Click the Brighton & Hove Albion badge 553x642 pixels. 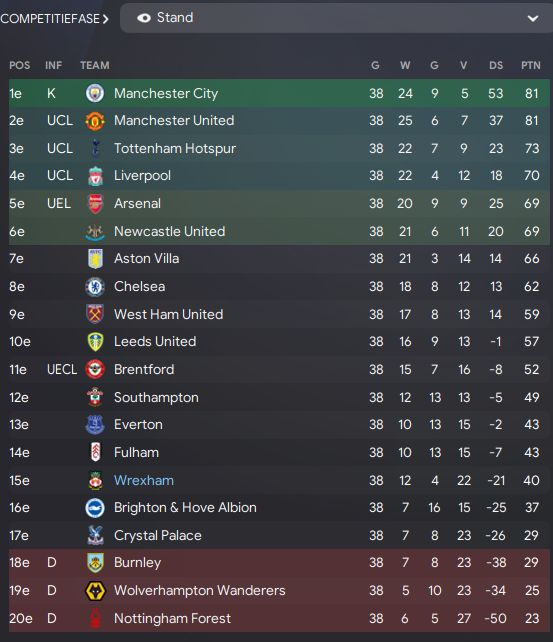95,508
